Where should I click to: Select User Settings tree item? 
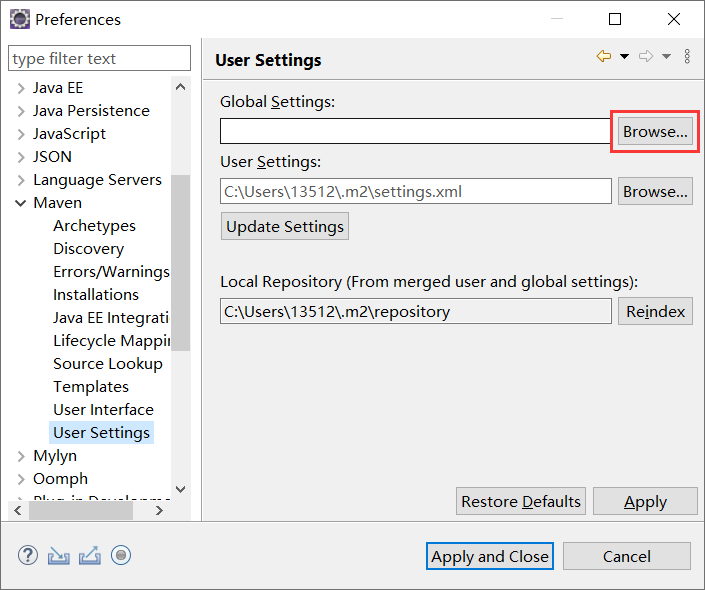(x=102, y=433)
